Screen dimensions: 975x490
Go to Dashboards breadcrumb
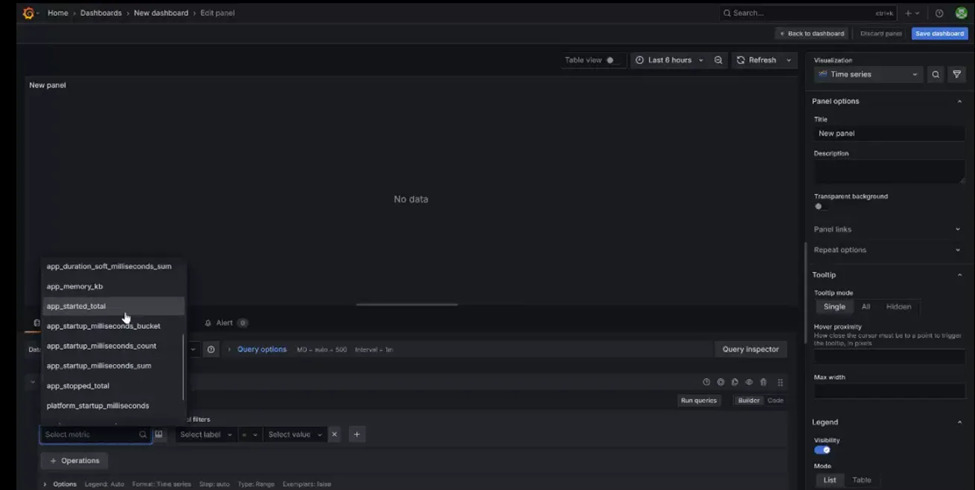coord(101,13)
